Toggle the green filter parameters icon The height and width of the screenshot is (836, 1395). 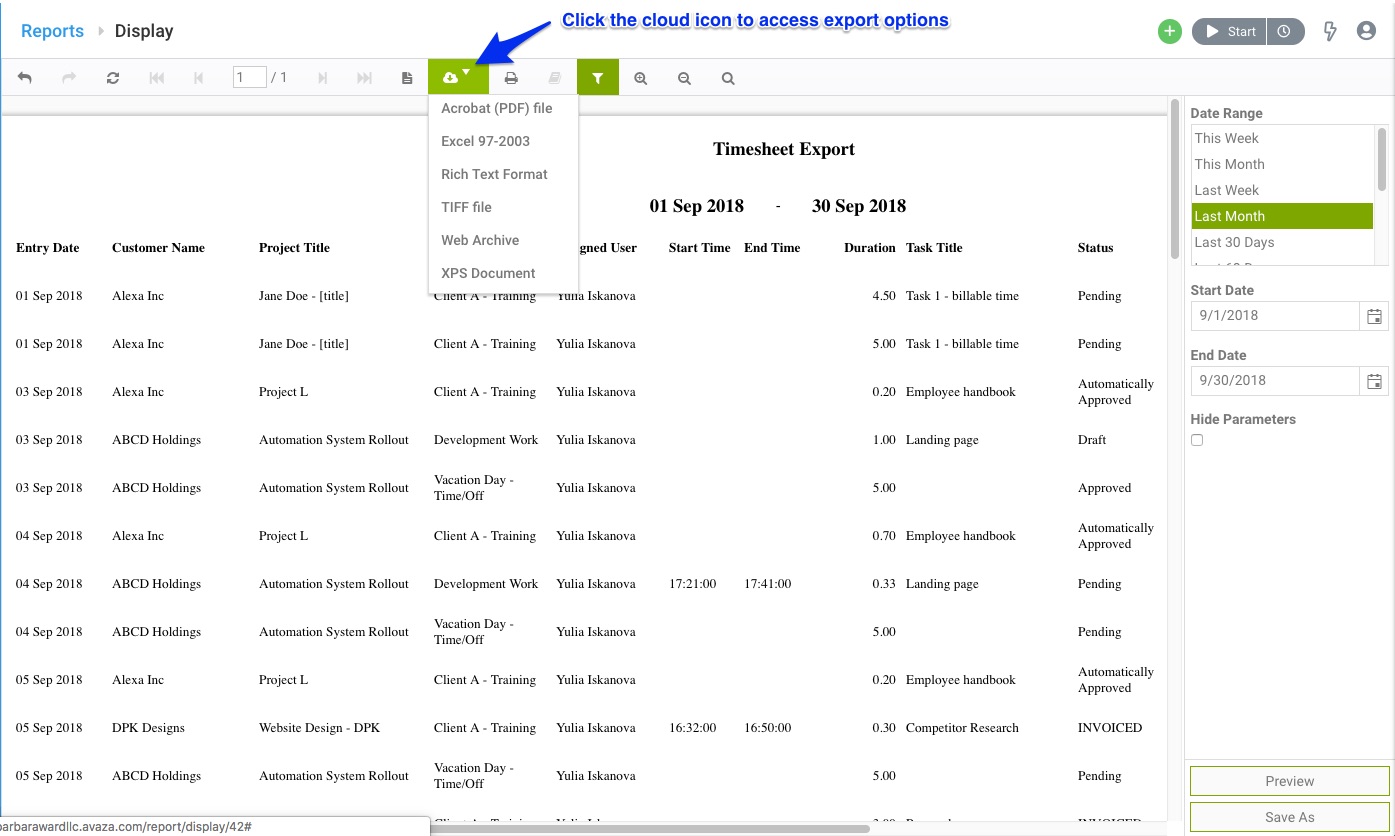[597, 78]
